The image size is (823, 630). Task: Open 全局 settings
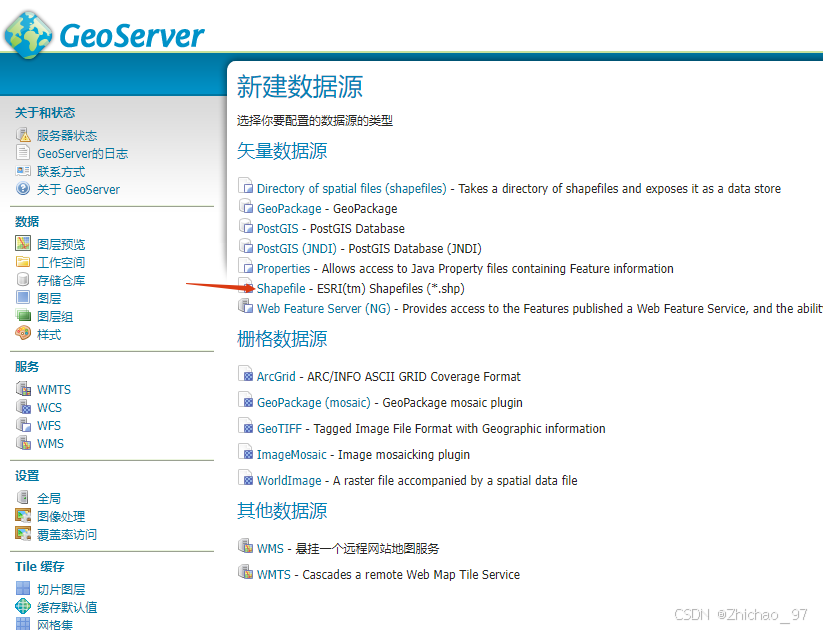click(x=49, y=498)
